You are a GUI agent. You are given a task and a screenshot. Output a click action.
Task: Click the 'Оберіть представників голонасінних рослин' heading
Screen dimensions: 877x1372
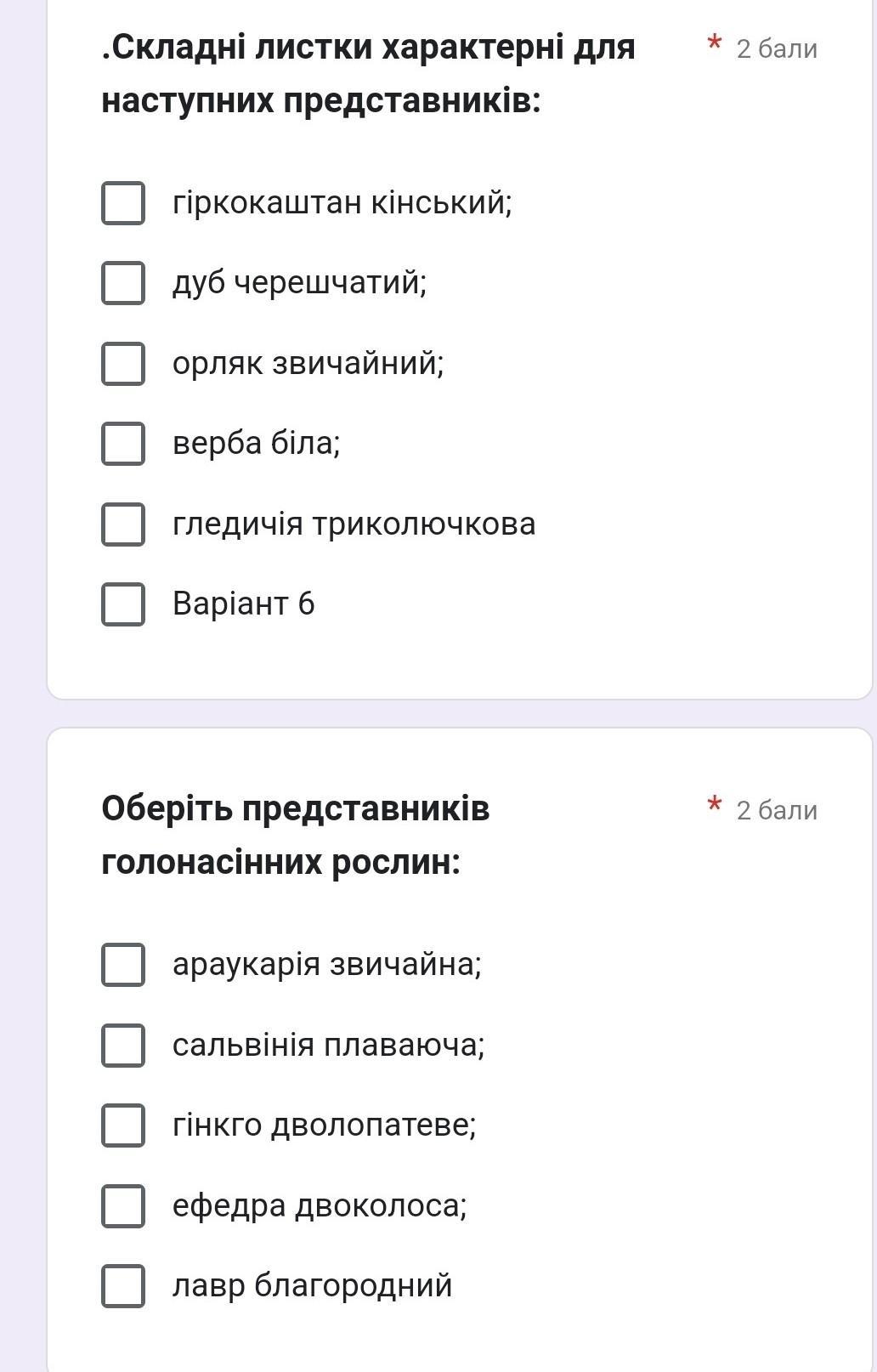point(295,835)
